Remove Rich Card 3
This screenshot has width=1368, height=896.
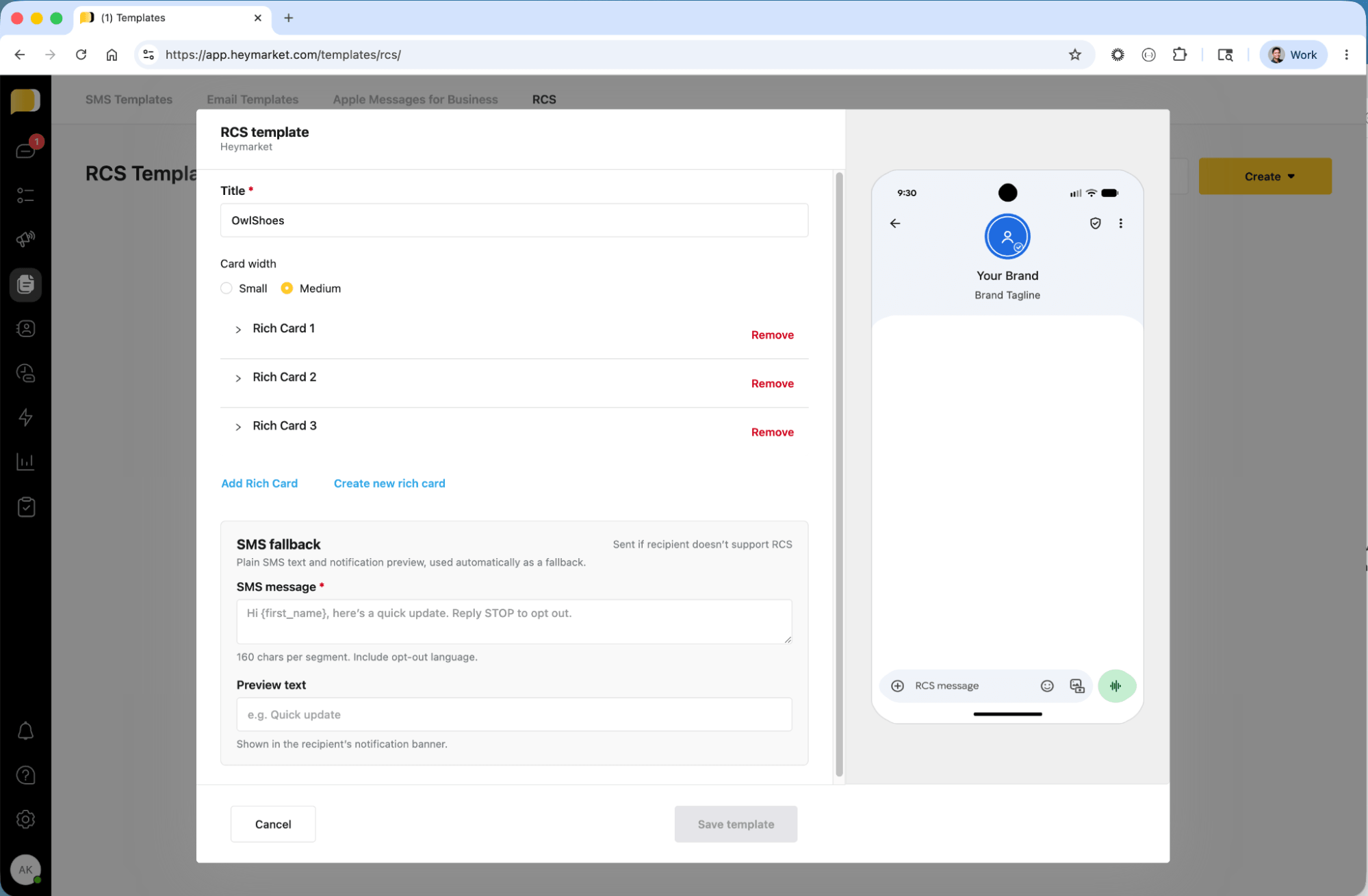tap(772, 432)
